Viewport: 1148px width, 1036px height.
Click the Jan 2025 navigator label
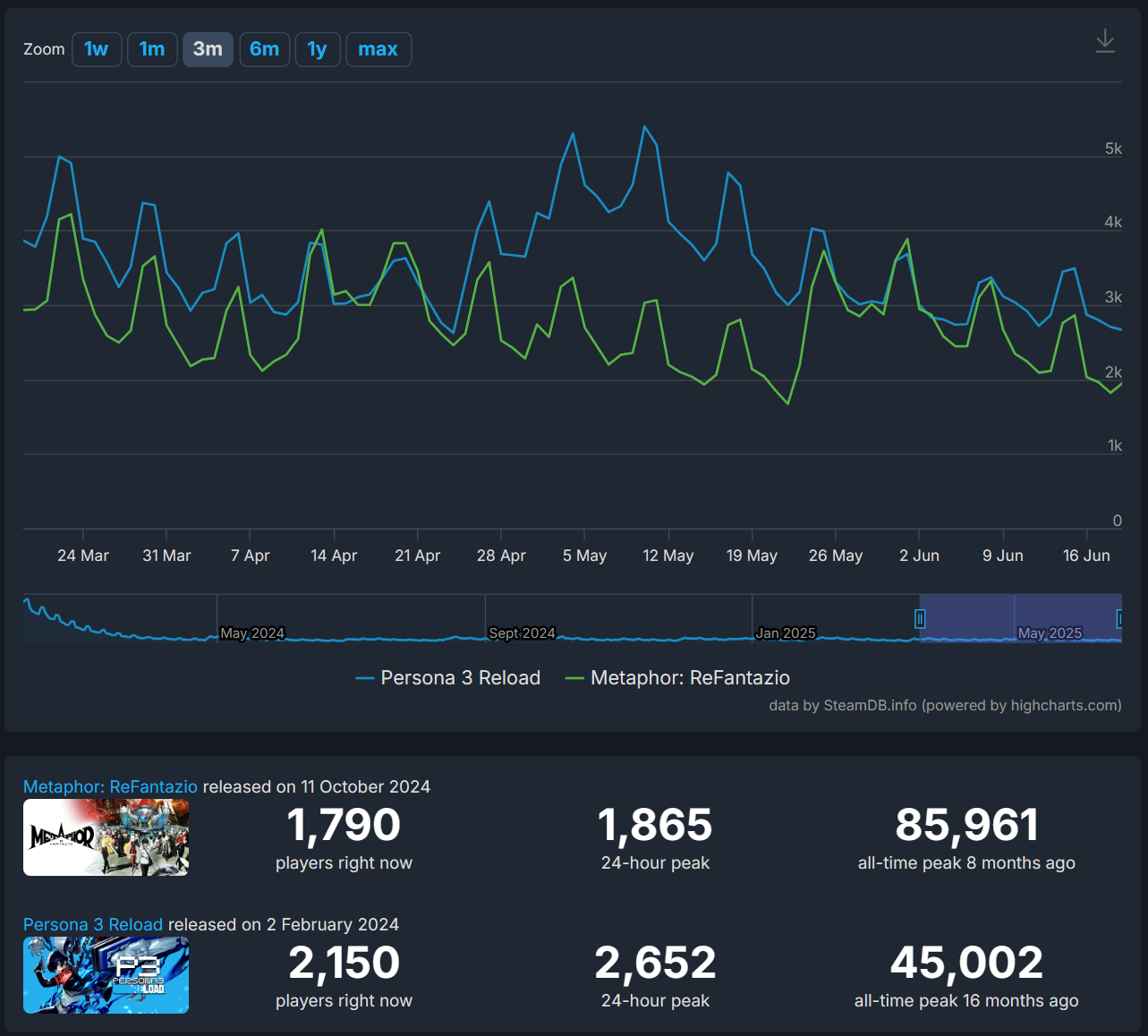786,633
